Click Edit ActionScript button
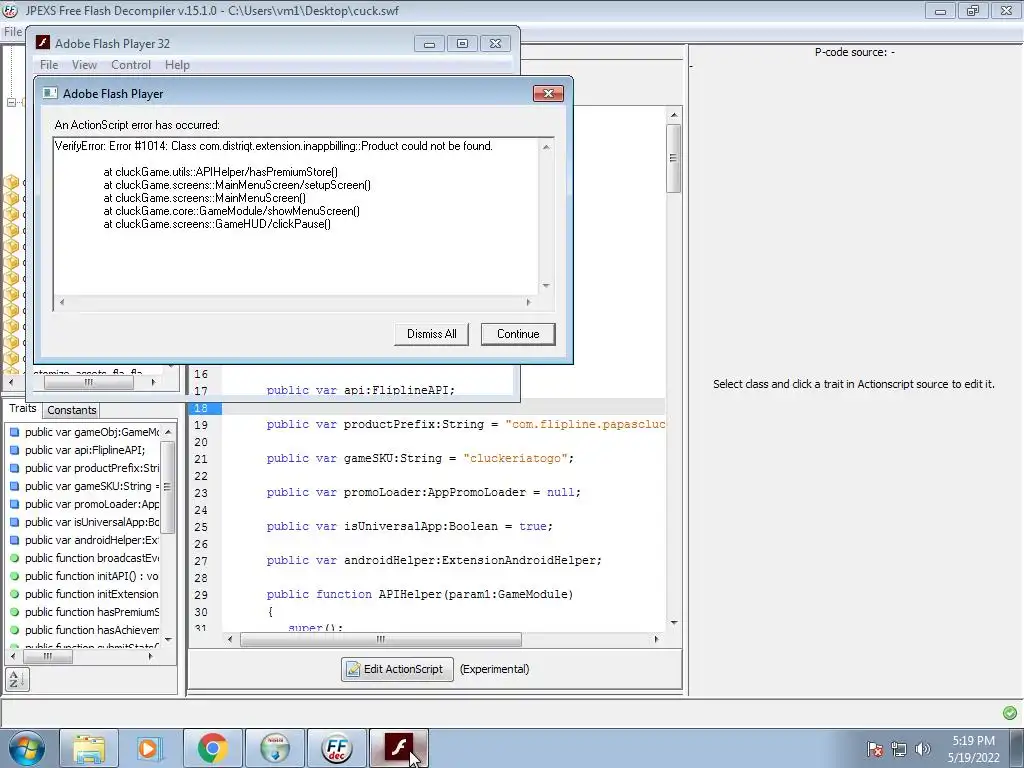1024x768 pixels. tap(397, 669)
